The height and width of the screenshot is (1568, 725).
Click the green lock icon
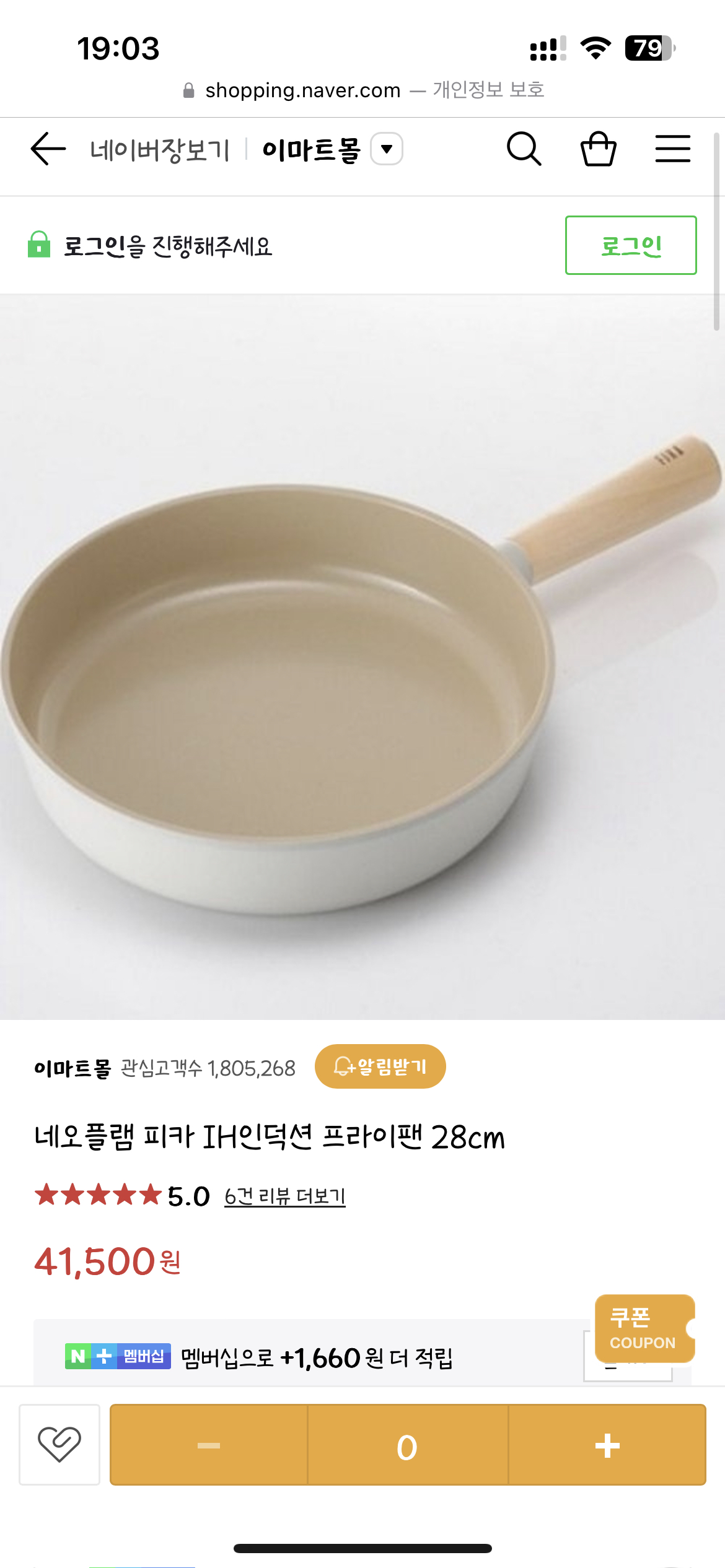[x=38, y=245]
